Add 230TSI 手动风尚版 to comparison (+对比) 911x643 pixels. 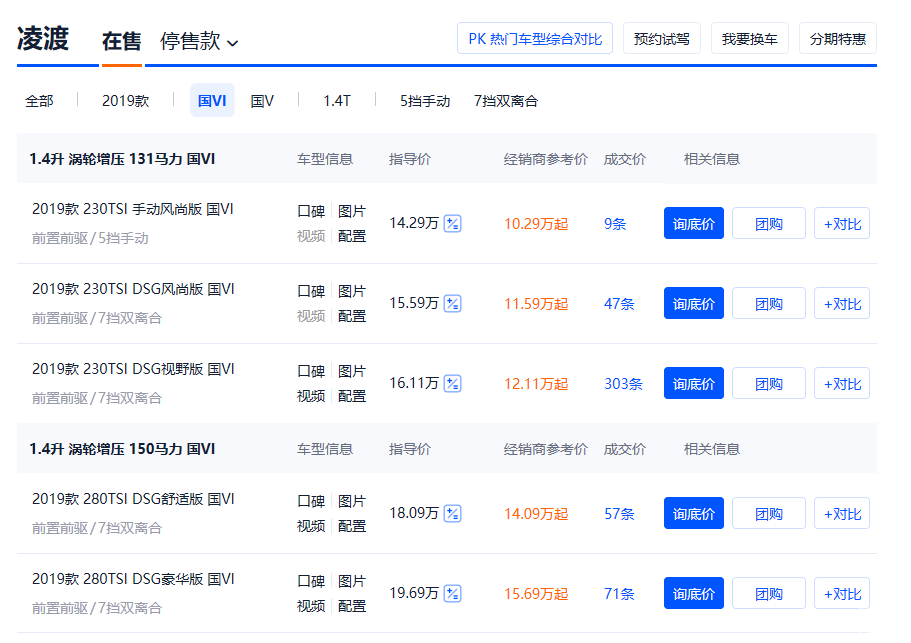(x=841, y=223)
